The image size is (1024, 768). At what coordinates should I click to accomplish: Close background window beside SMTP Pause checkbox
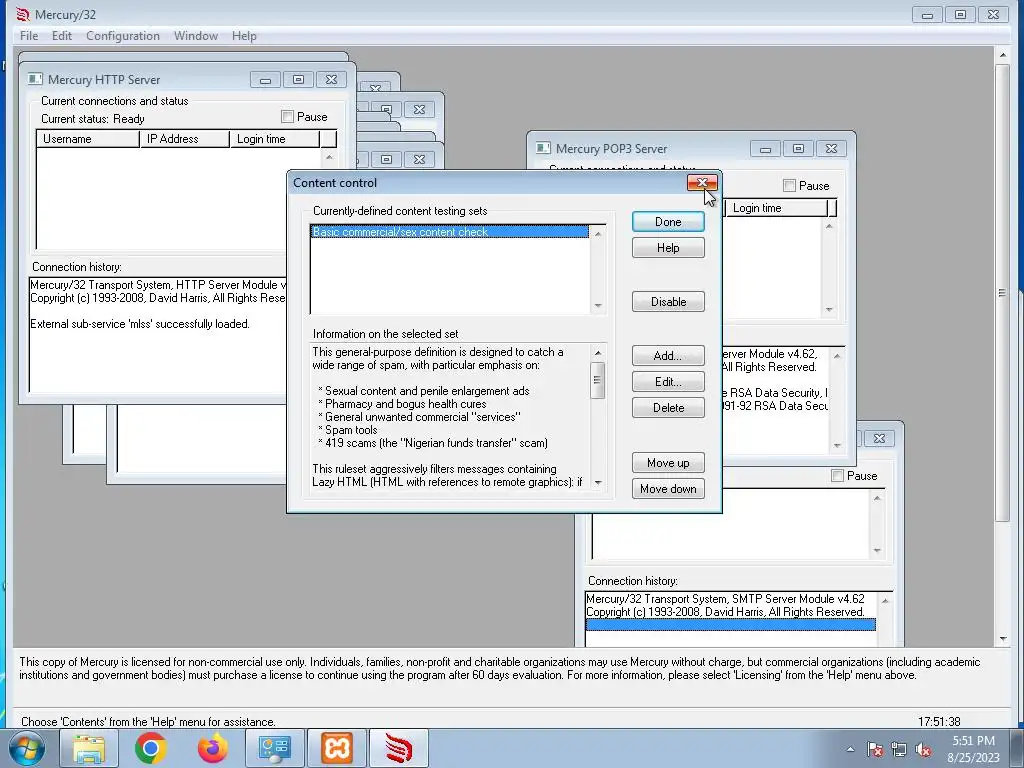880,439
